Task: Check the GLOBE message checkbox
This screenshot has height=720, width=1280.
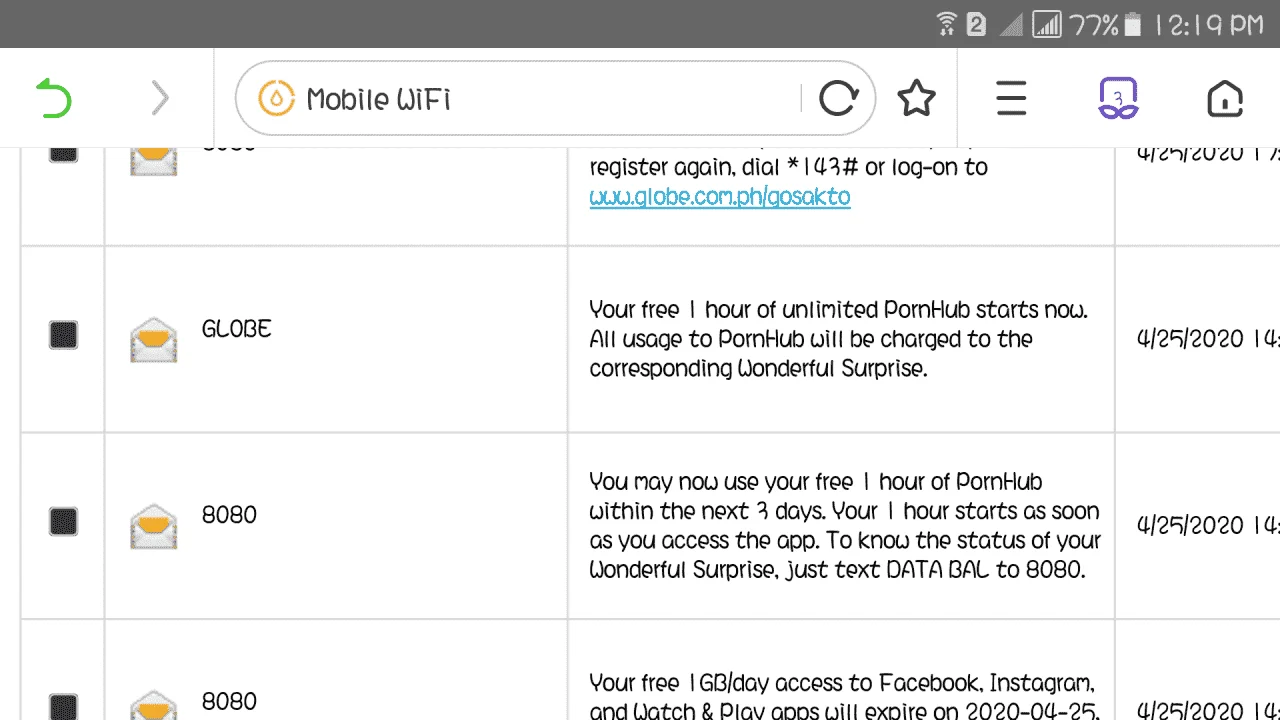Action: (63, 335)
